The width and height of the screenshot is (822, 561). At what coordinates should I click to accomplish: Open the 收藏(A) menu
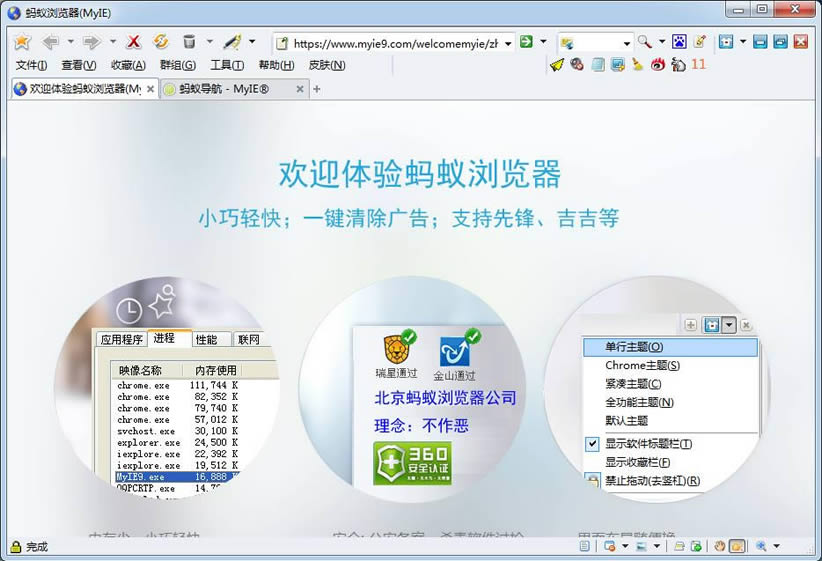(x=128, y=65)
